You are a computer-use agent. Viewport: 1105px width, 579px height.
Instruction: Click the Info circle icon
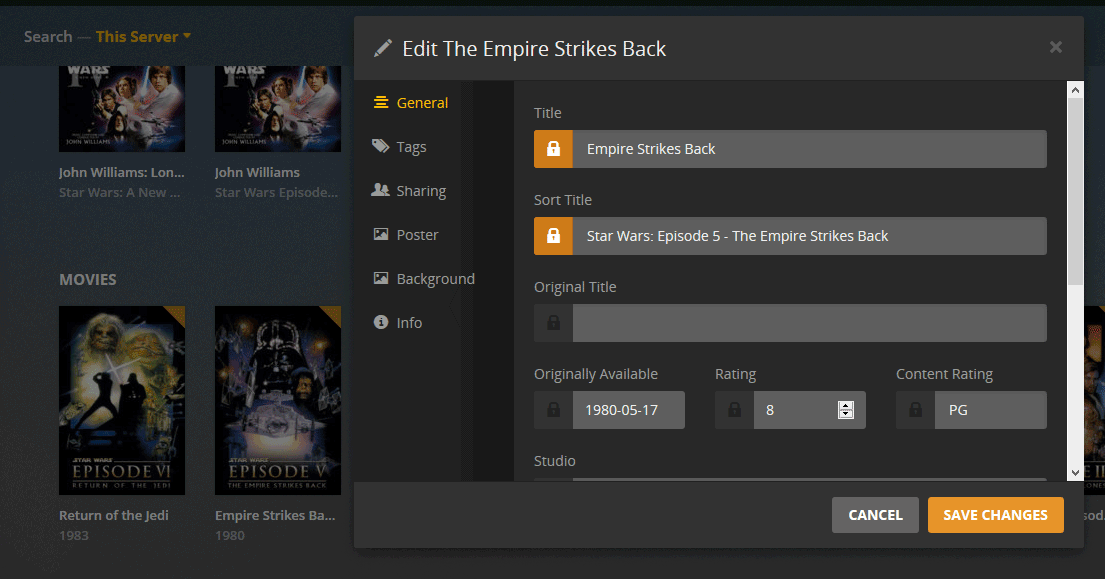pyautogui.click(x=381, y=322)
